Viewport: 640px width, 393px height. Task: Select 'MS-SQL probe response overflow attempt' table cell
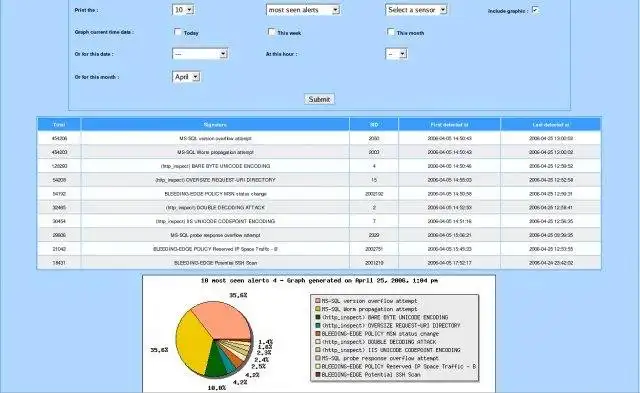(215, 235)
